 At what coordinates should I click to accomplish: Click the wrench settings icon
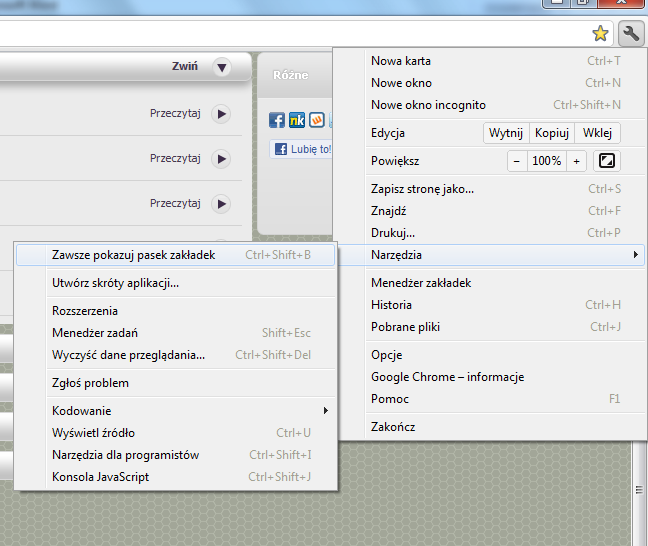[x=631, y=33]
